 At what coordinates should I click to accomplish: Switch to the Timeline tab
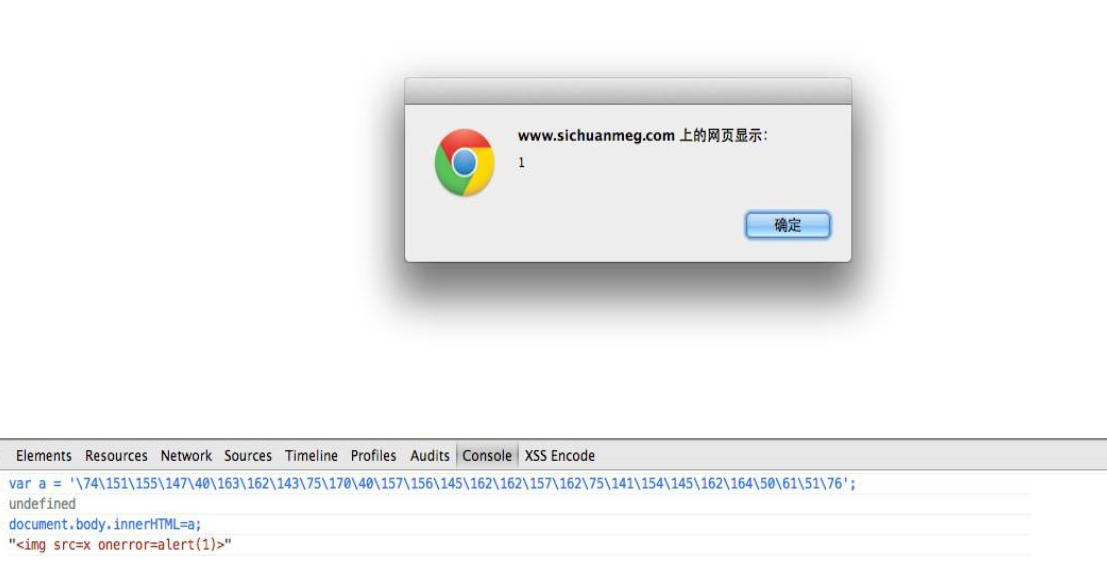click(311, 455)
